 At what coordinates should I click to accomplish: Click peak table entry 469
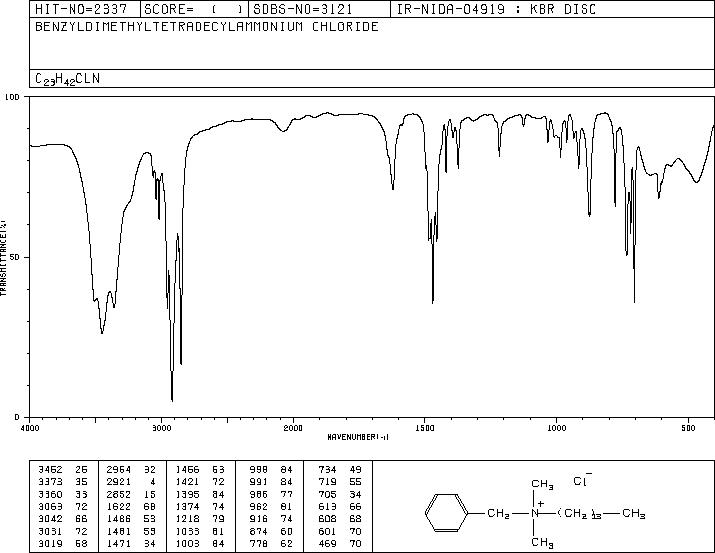click(x=327, y=543)
